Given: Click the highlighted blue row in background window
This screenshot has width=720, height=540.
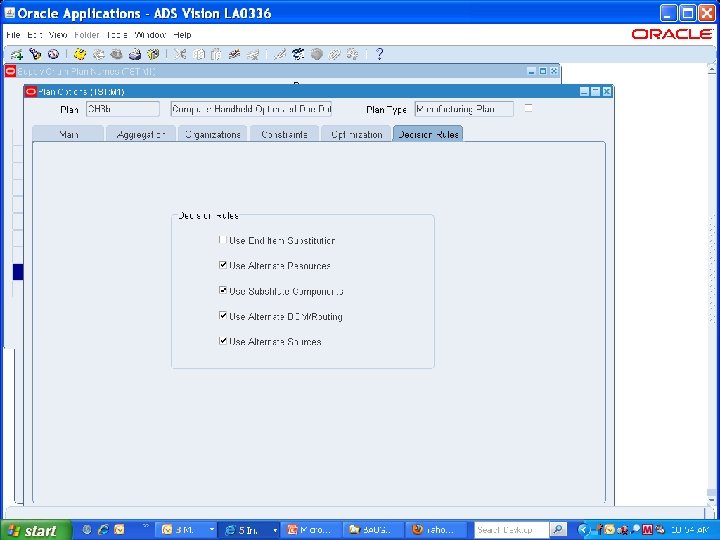Looking at the screenshot, I should [18, 271].
